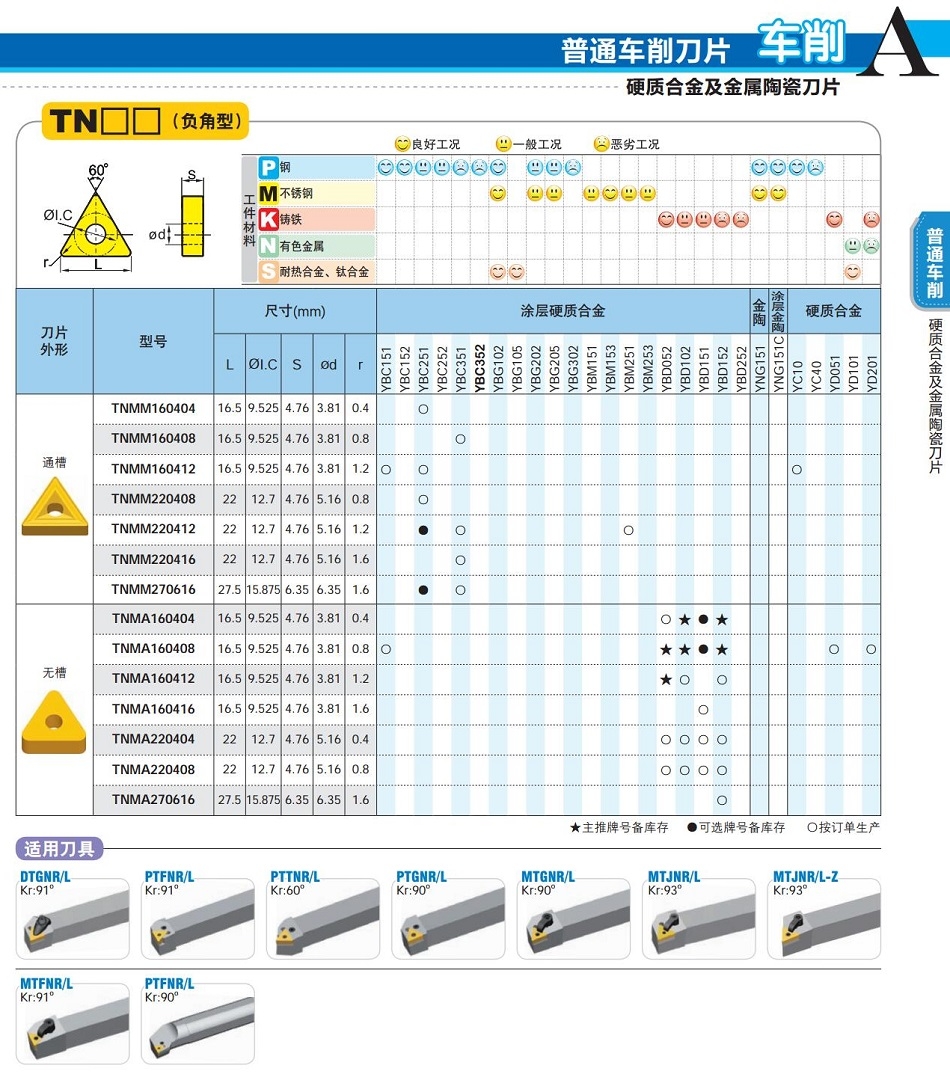Screen dimensions: 950x1086
Task: Click the neutral face beside 一般工况 legend
Action: pyautogui.click(x=503, y=144)
